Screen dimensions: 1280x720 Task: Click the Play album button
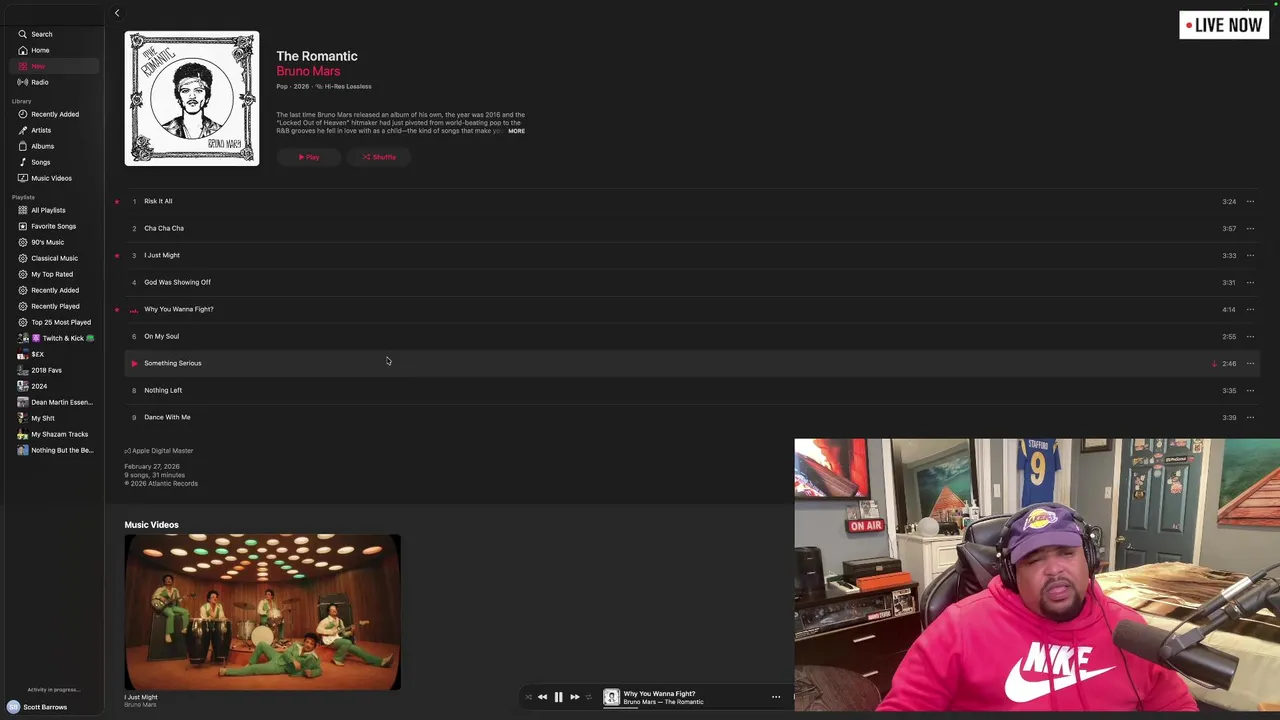[x=309, y=157]
